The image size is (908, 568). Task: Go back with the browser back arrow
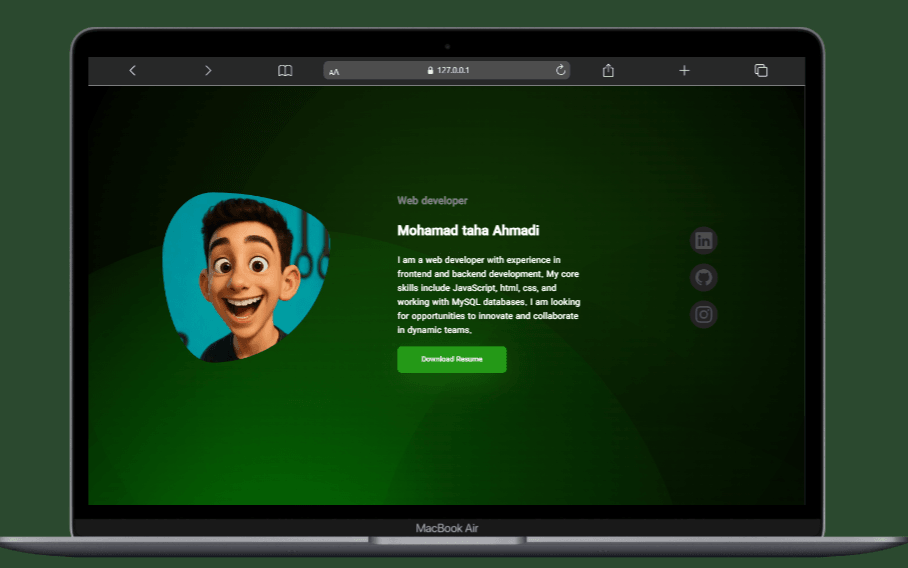(x=133, y=71)
